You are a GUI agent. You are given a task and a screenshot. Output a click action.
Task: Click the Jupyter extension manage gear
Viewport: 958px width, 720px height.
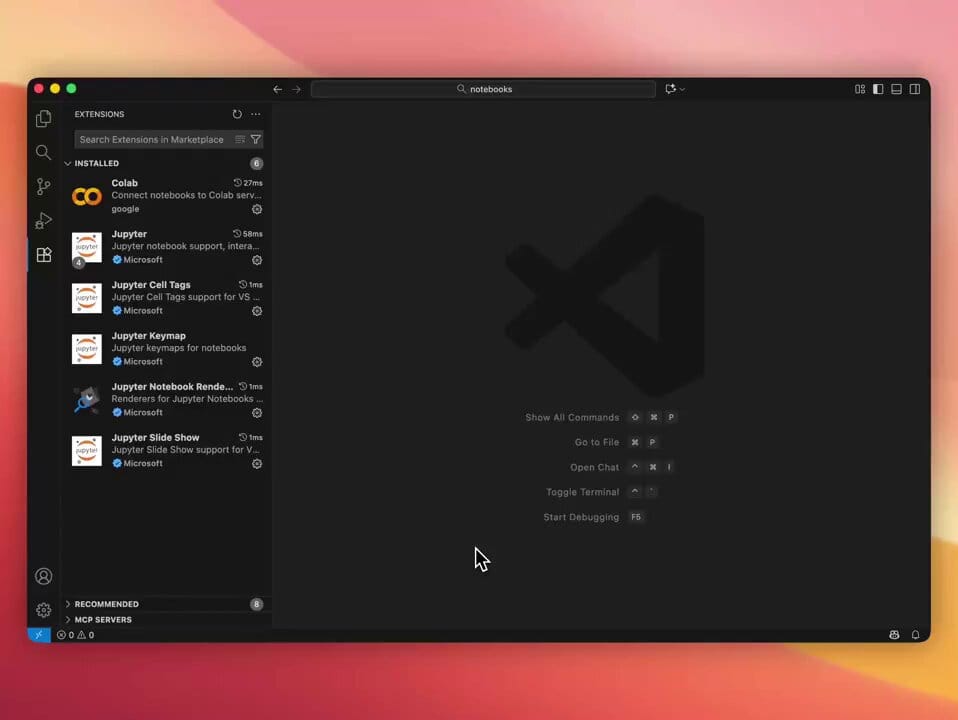pyautogui.click(x=257, y=260)
